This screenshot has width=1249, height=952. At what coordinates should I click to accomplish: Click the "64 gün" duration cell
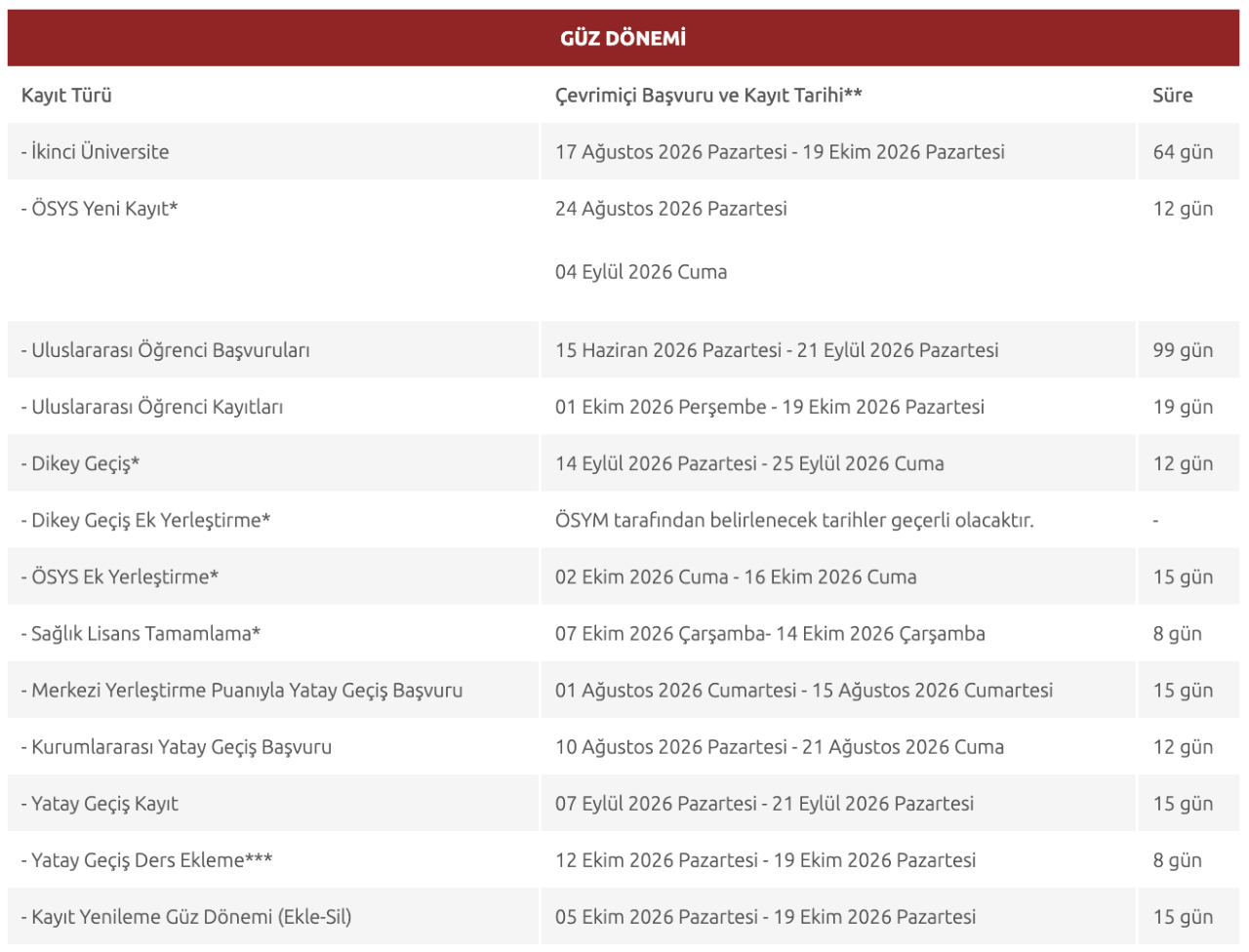(x=1183, y=151)
